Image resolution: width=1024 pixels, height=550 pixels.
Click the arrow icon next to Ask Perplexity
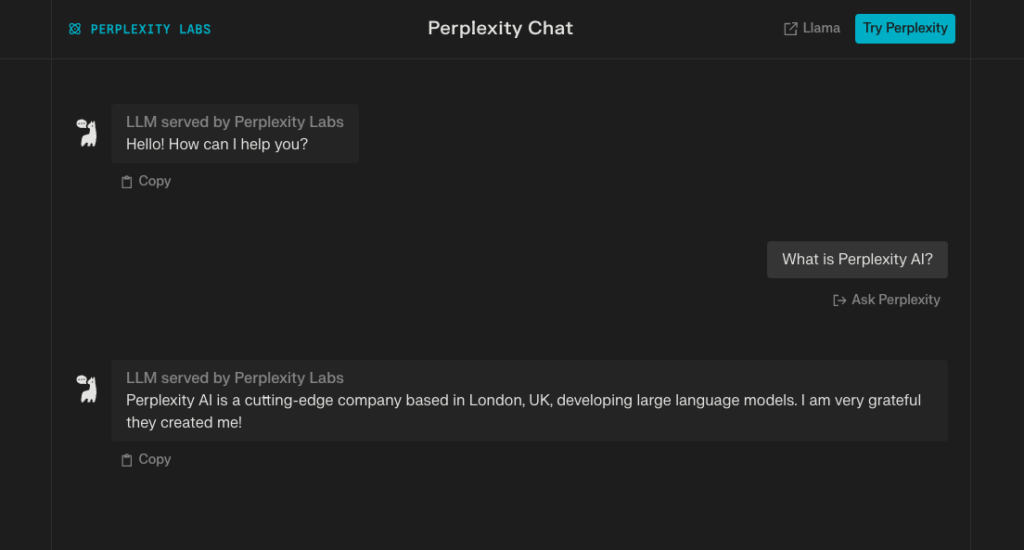(839, 300)
